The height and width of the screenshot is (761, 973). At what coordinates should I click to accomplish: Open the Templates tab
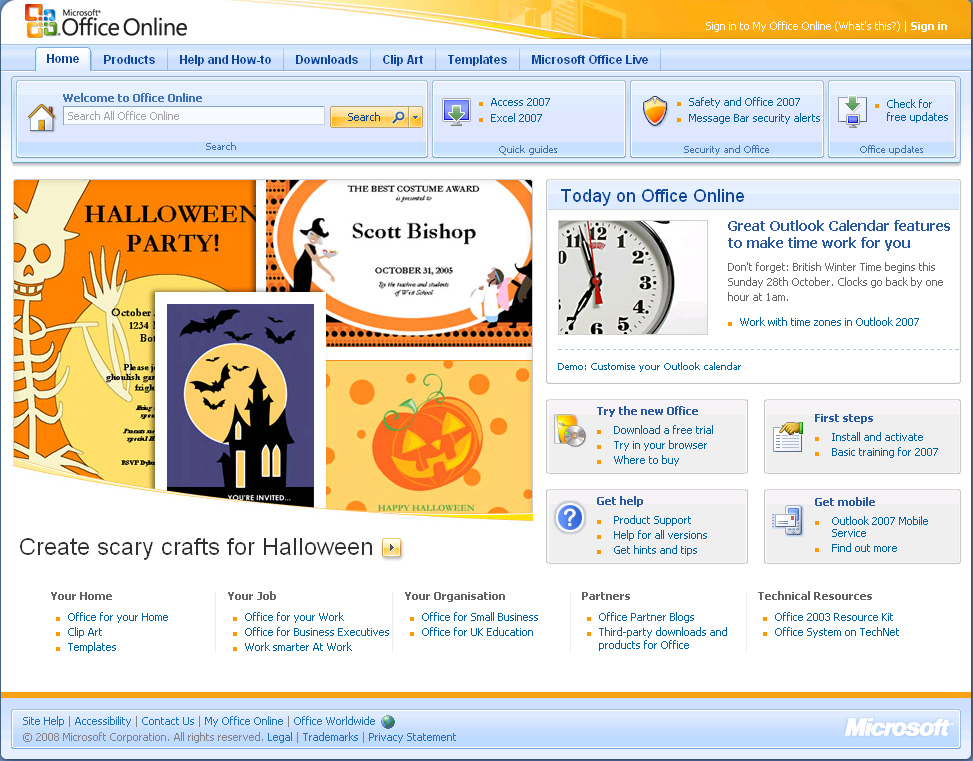[x=477, y=59]
